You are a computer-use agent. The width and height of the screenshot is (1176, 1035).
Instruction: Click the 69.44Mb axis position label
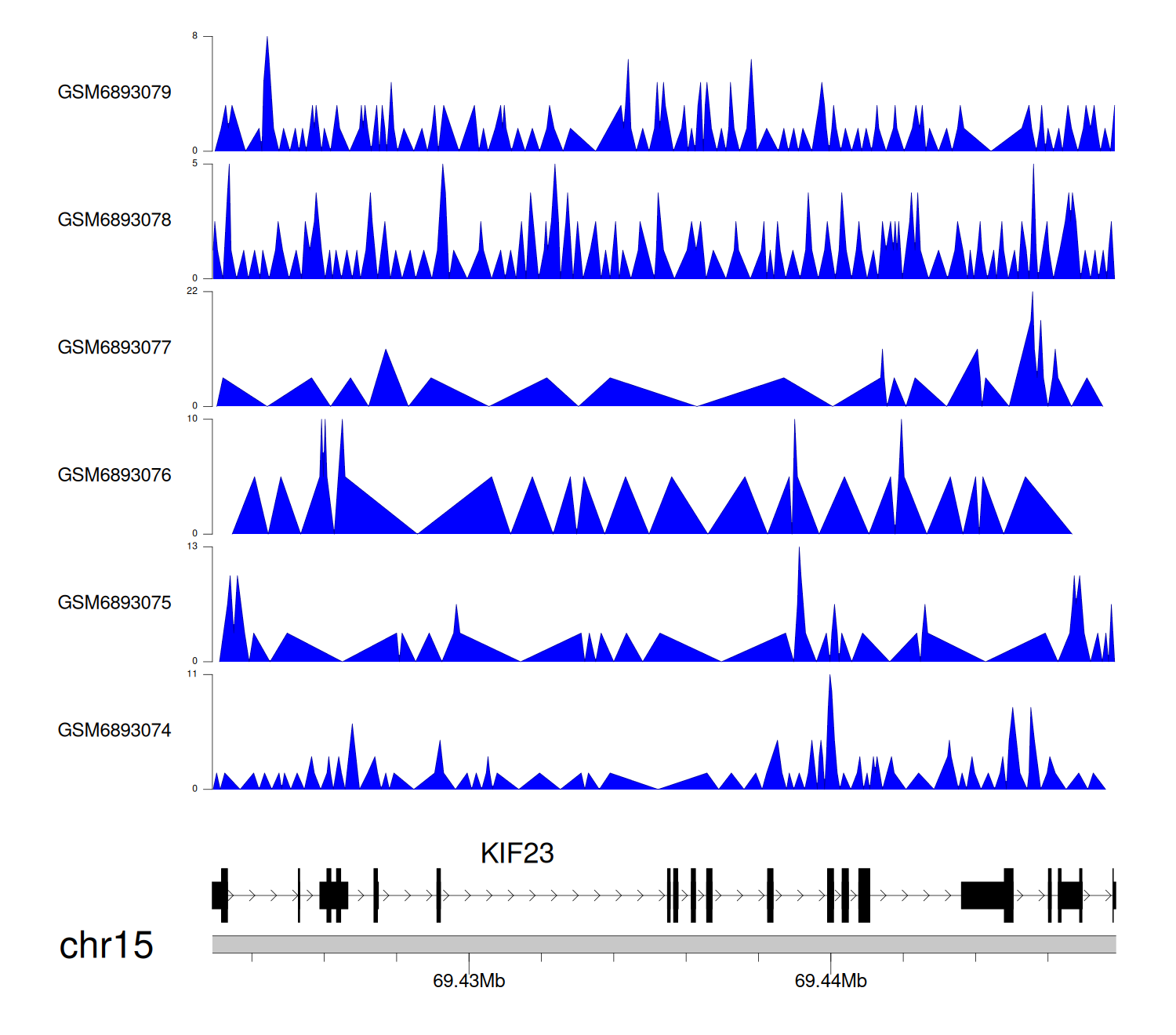830,981
